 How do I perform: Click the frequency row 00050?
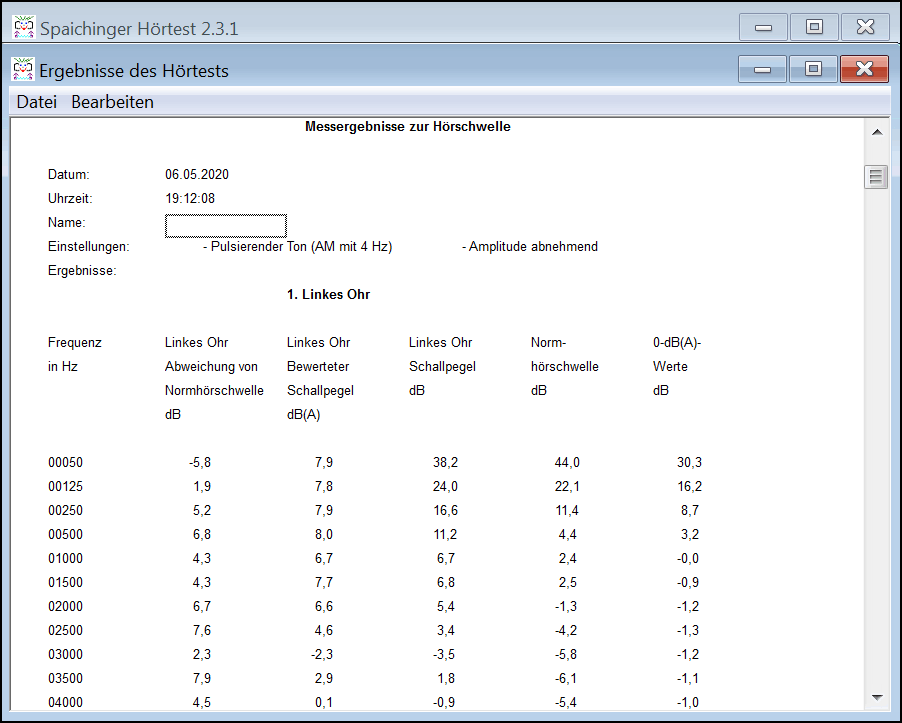(x=66, y=462)
